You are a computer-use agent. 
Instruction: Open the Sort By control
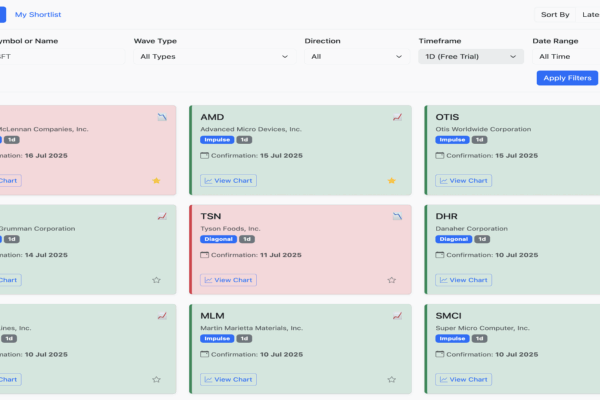coord(555,15)
